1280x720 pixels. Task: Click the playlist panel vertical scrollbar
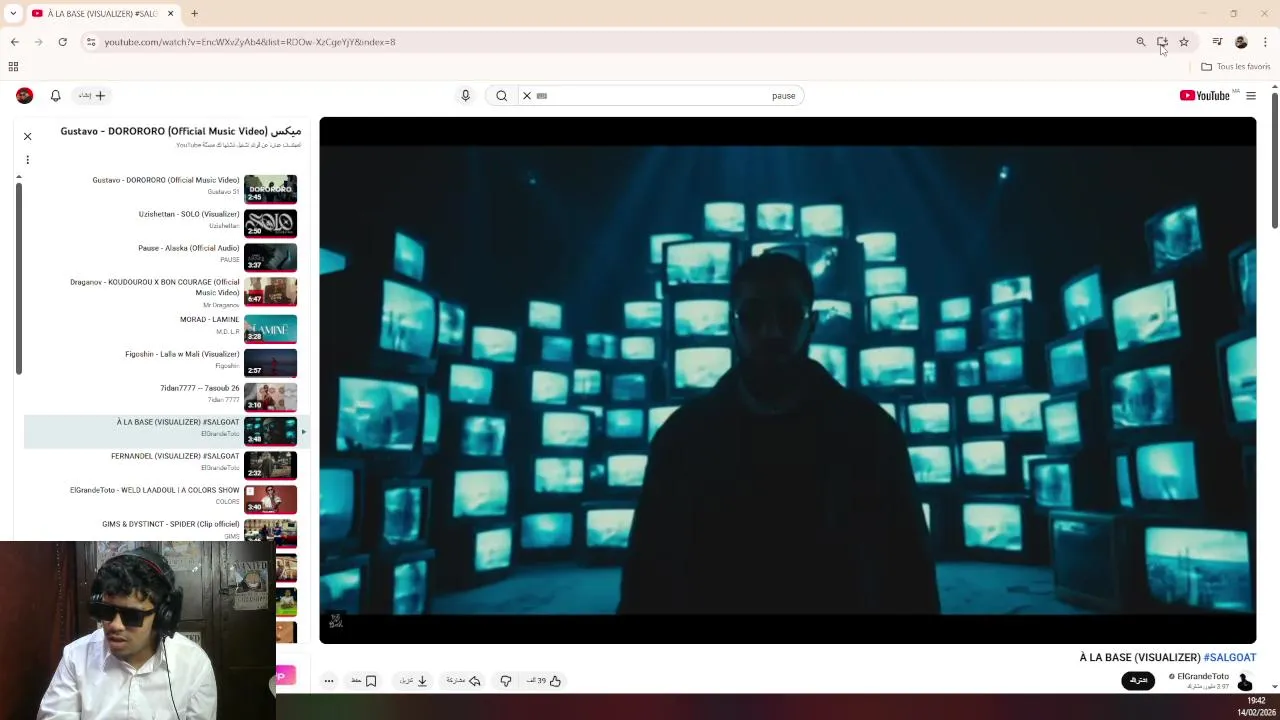(18, 278)
